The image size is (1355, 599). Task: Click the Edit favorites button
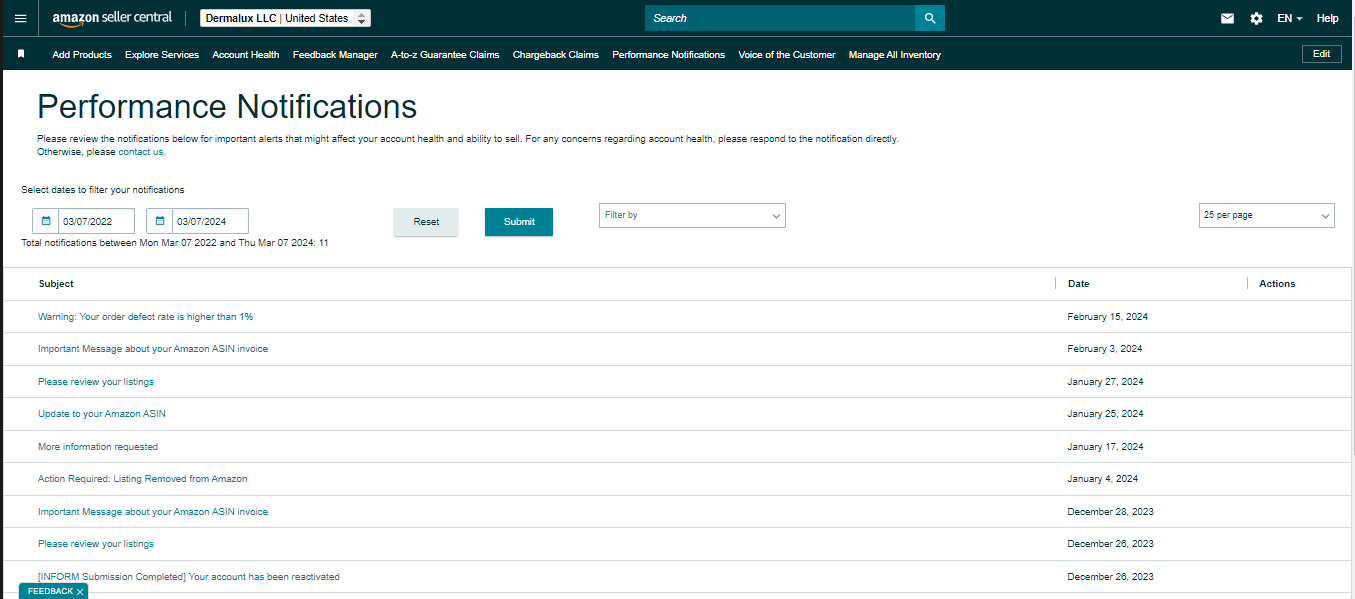coord(1321,54)
